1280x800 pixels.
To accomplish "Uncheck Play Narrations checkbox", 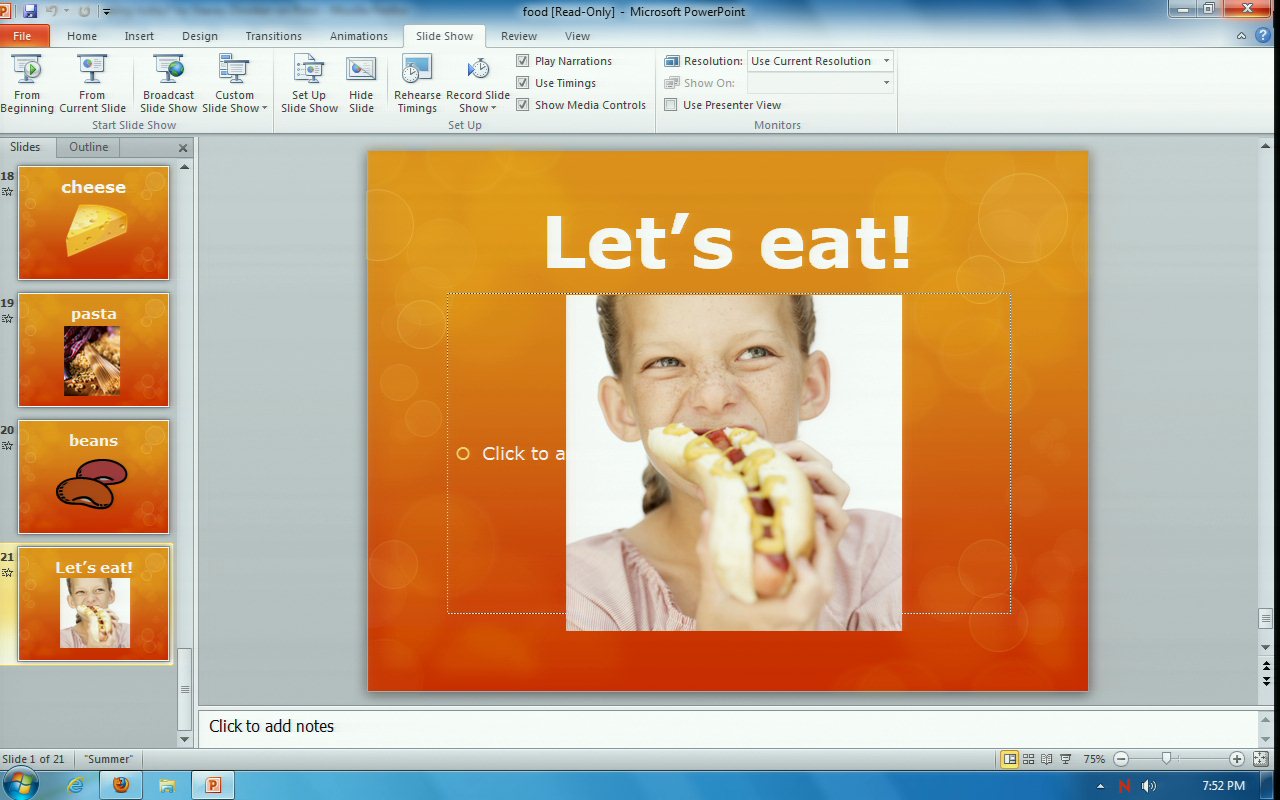I will coord(523,61).
